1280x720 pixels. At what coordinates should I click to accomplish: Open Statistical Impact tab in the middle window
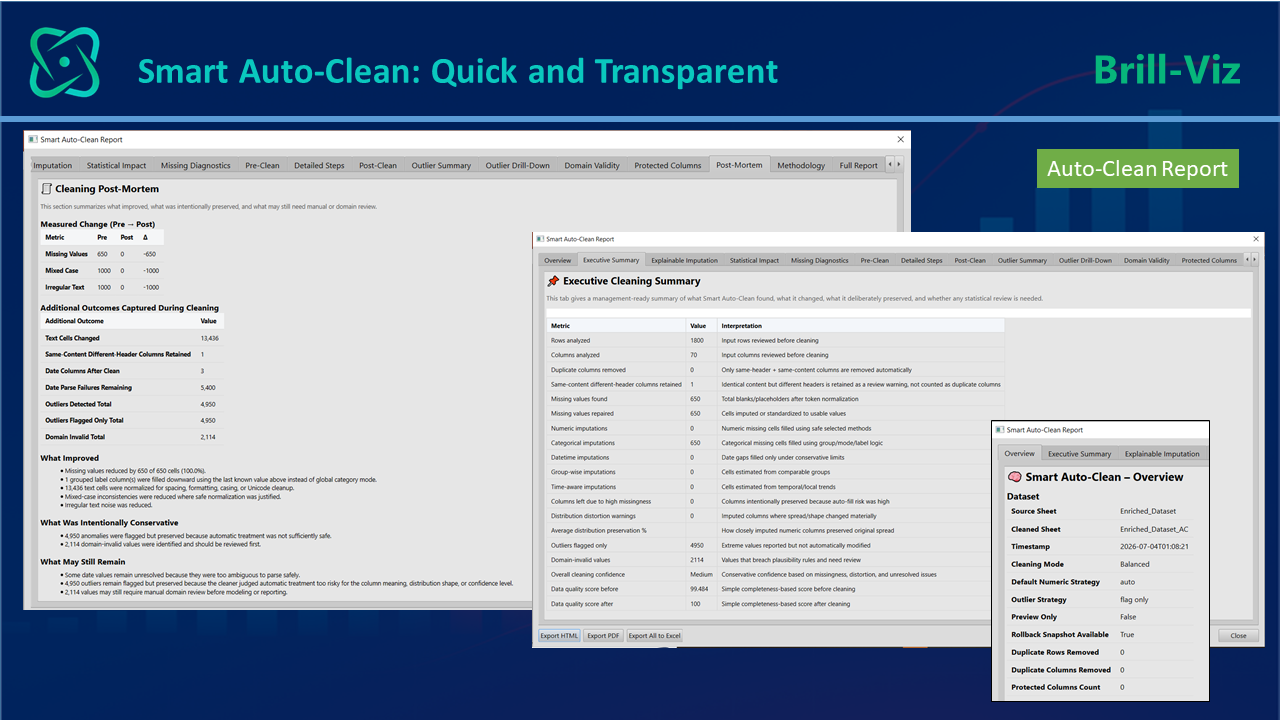coord(754,260)
